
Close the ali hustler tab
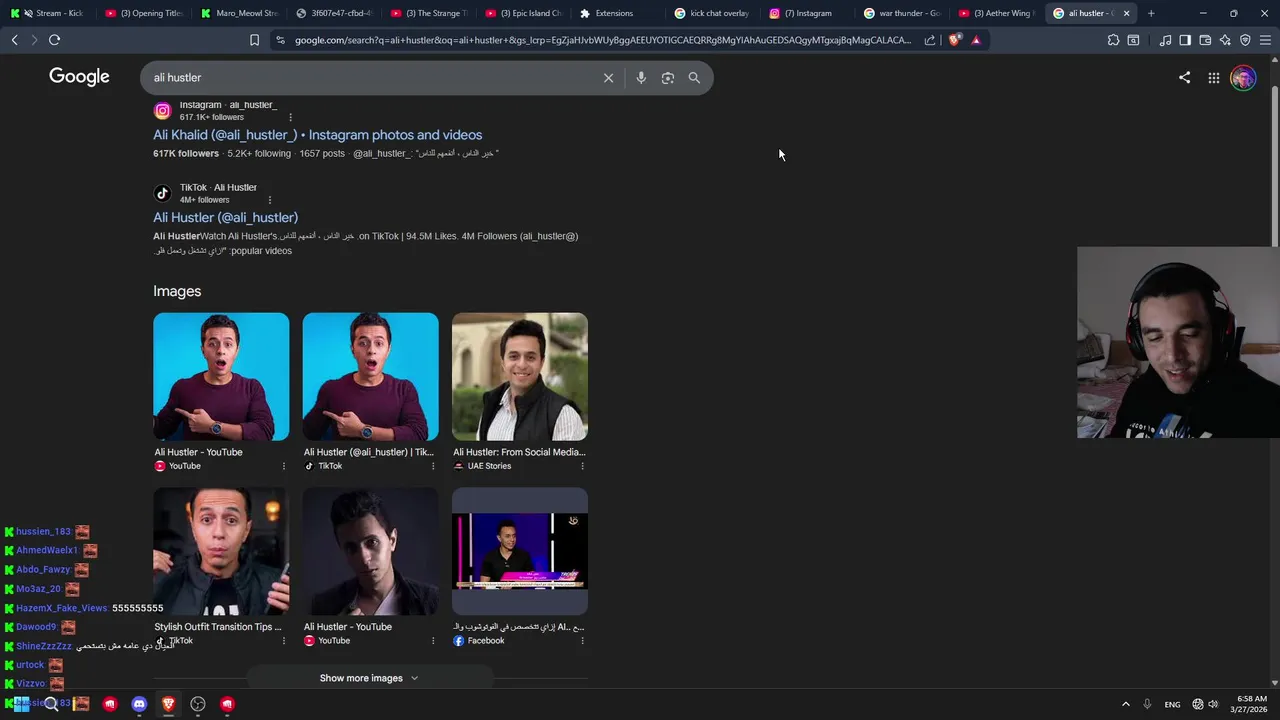tap(1126, 13)
